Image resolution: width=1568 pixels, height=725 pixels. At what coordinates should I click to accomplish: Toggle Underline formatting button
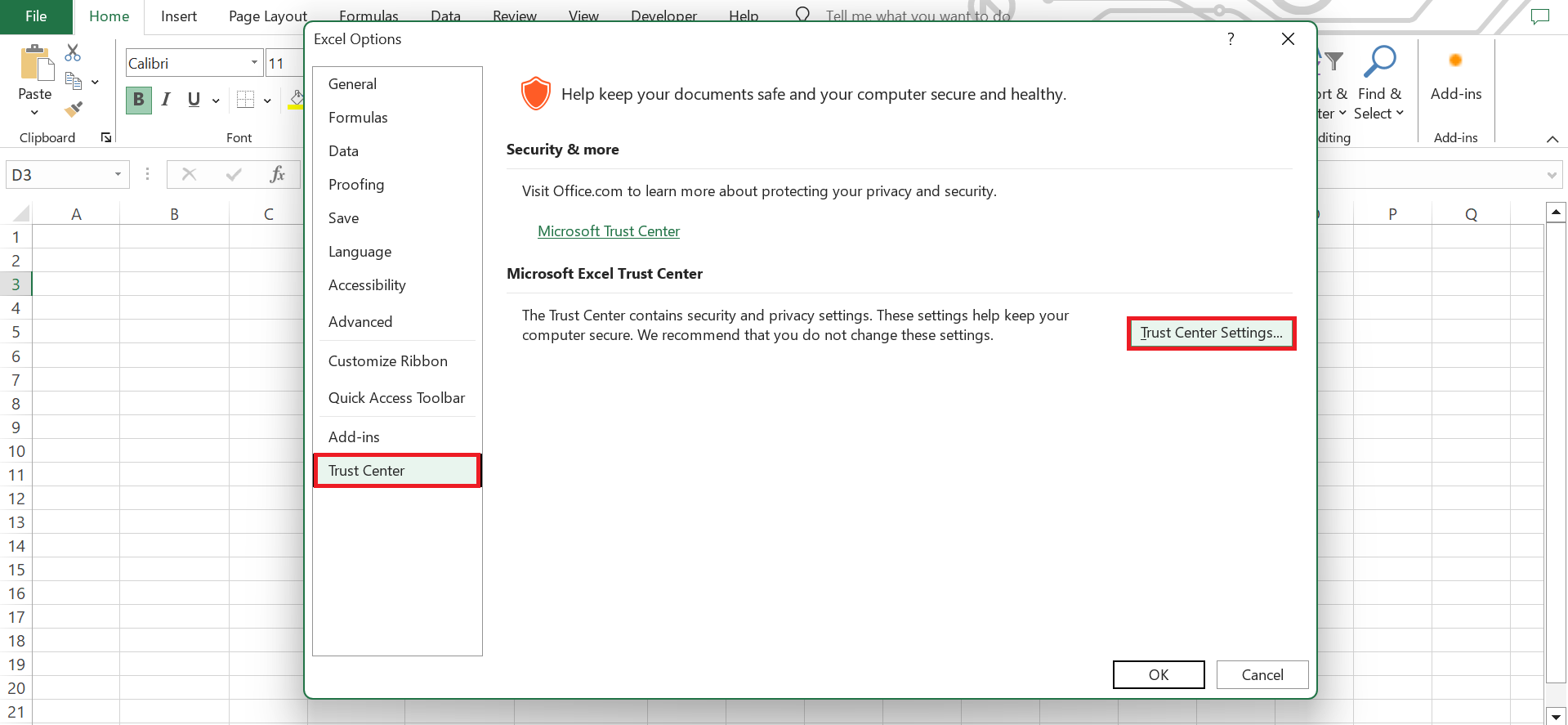pyautogui.click(x=194, y=100)
